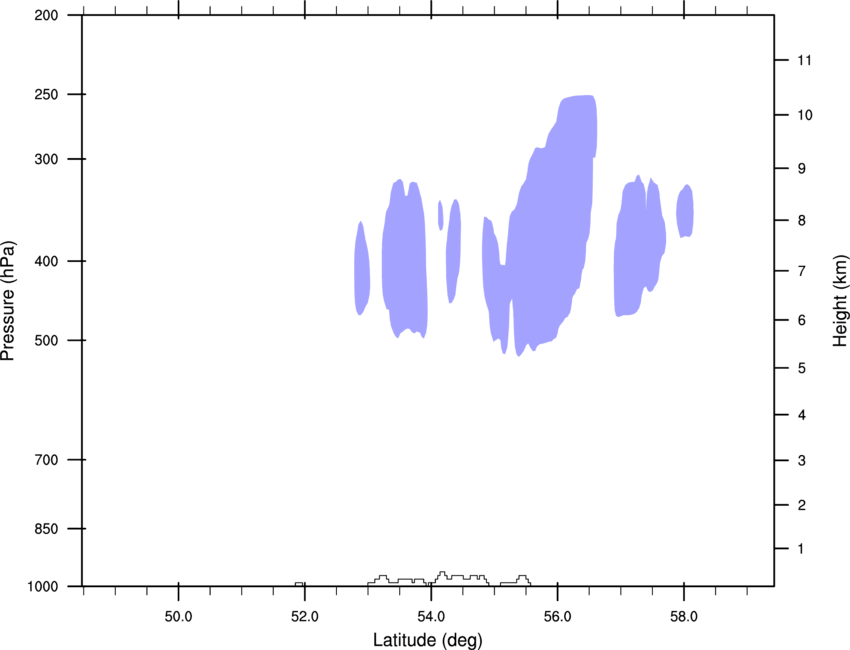Image resolution: width=850 pixels, height=650 pixels.
Task: Click the 200 pressure tick label
Action: pyautogui.click(x=46, y=16)
